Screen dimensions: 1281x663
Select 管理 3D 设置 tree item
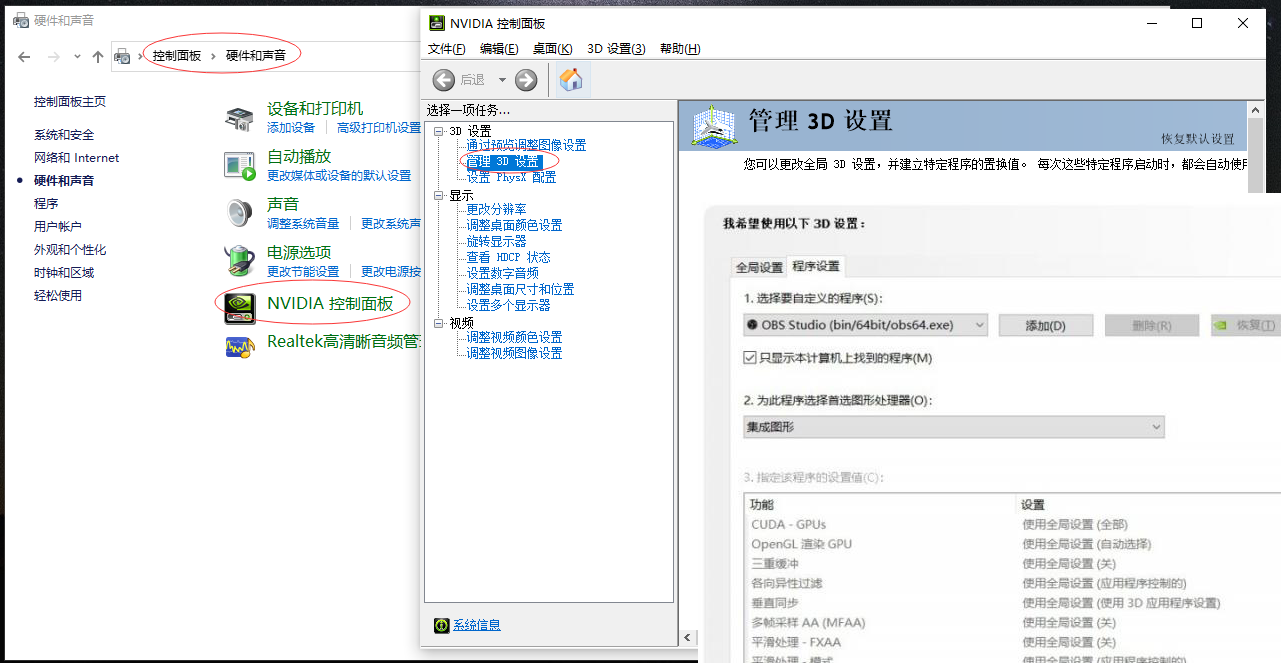coord(503,161)
